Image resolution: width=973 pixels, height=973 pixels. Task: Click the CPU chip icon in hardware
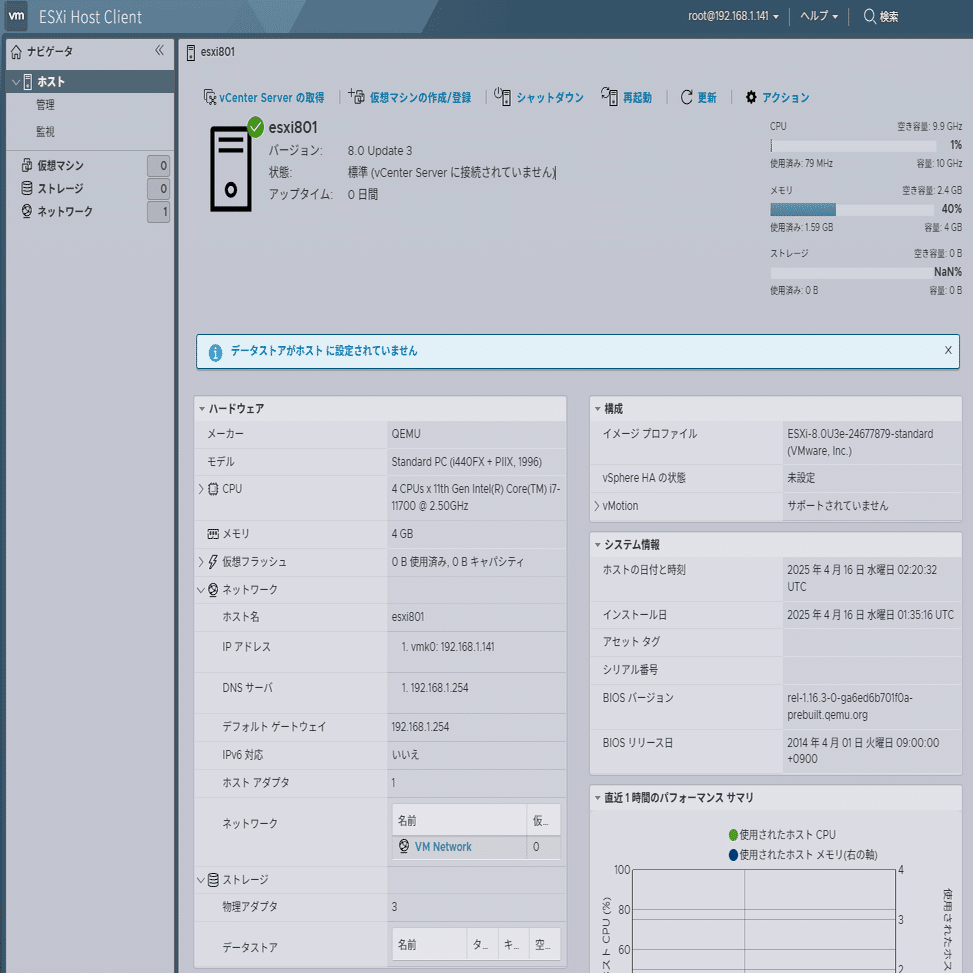[x=213, y=489]
